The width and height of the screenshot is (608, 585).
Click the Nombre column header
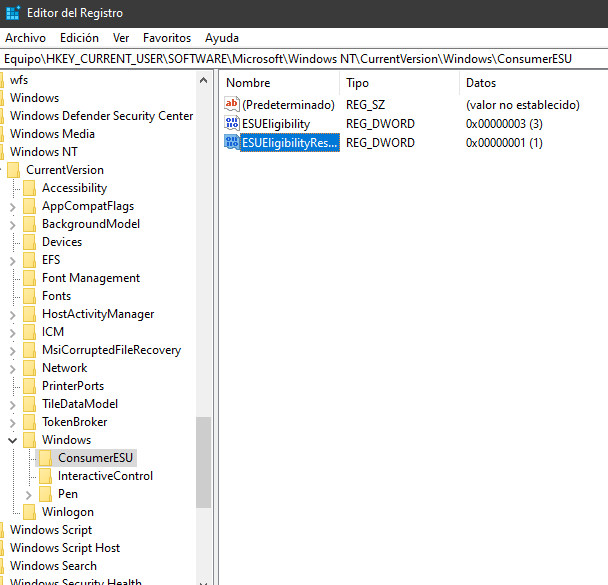pos(279,83)
